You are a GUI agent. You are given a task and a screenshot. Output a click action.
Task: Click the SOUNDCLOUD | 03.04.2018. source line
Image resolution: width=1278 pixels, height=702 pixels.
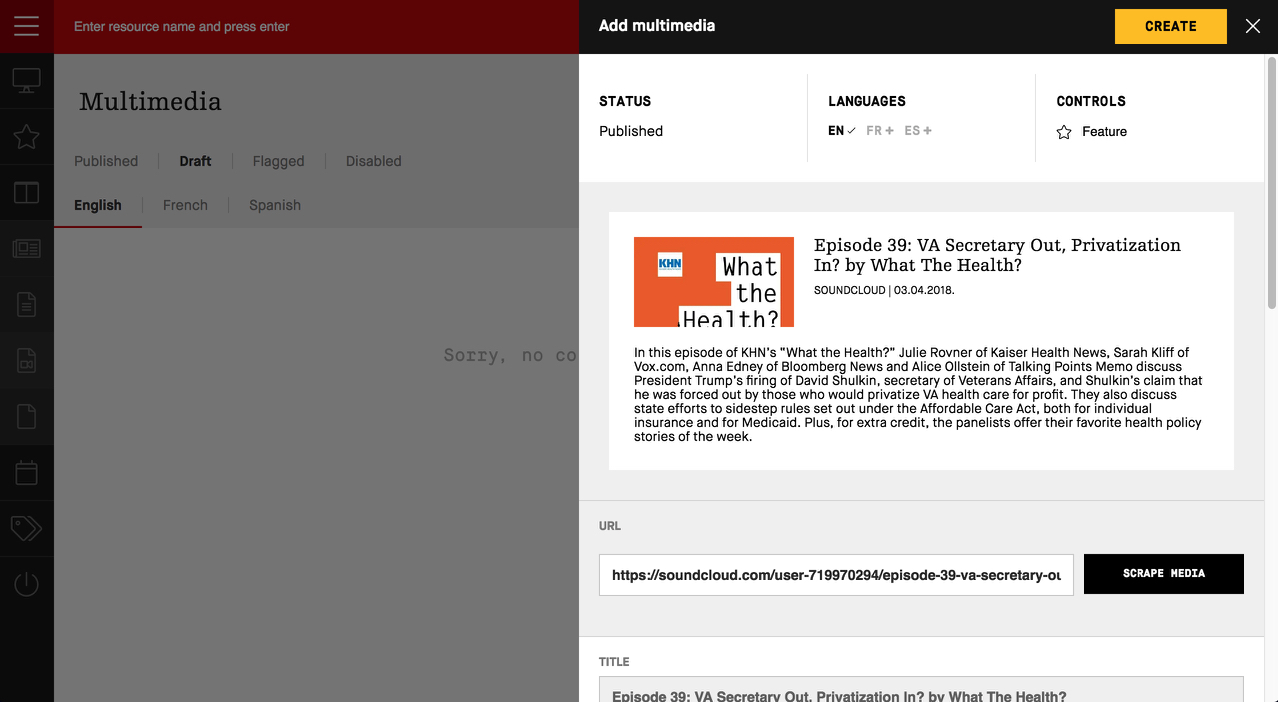click(x=884, y=290)
